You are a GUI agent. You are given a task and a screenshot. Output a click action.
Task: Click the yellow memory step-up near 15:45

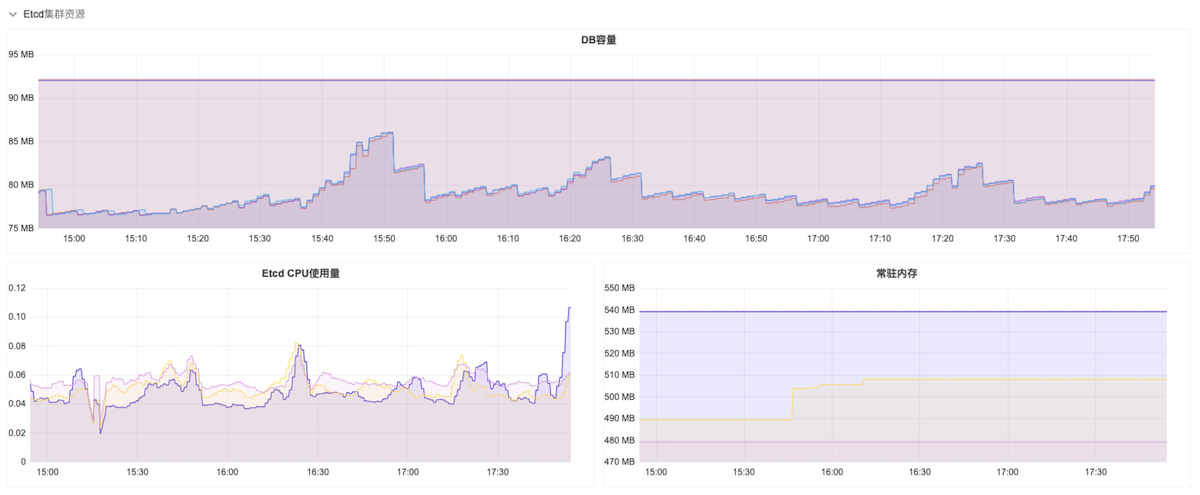click(x=792, y=402)
